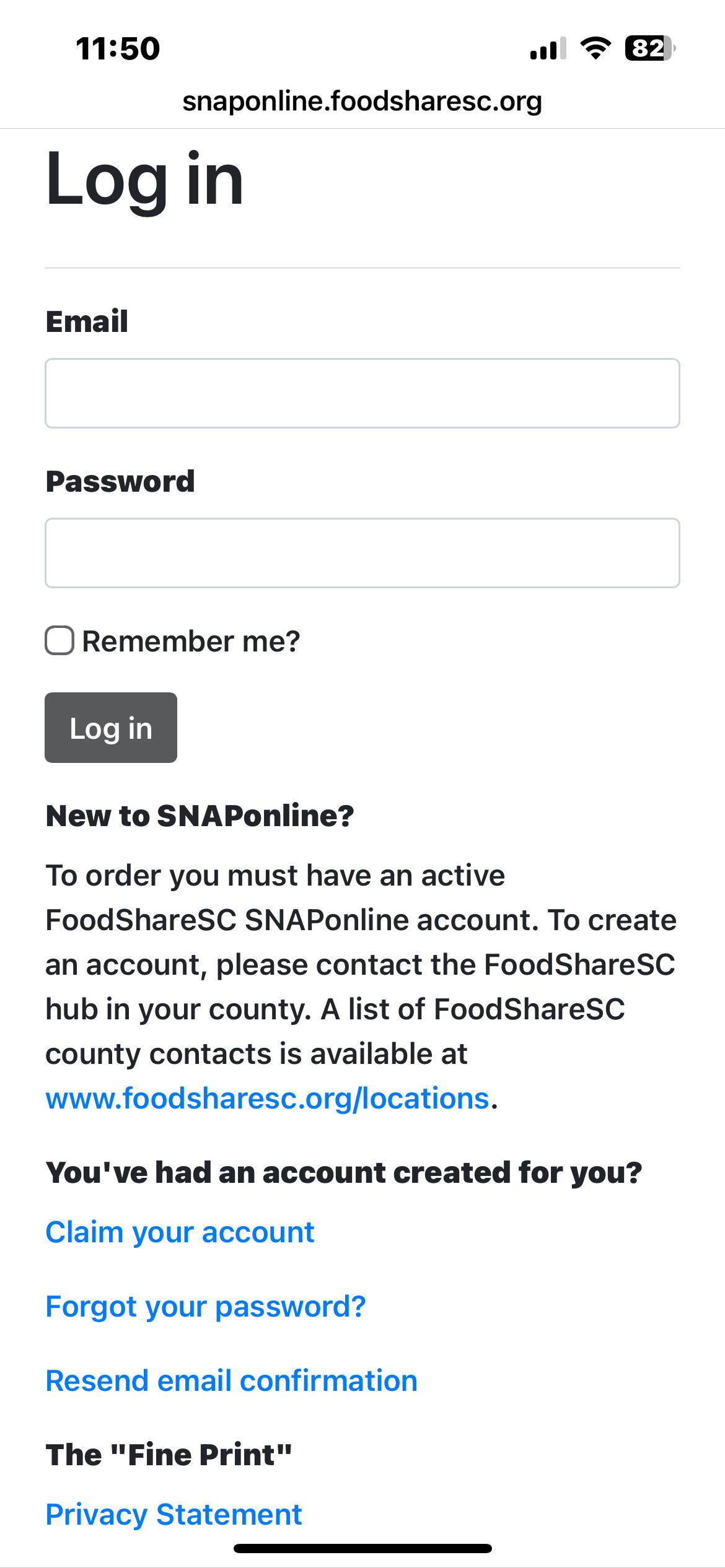This screenshot has height=1568, width=725.
Task: Select Forgot your password?
Action: (x=204, y=1305)
